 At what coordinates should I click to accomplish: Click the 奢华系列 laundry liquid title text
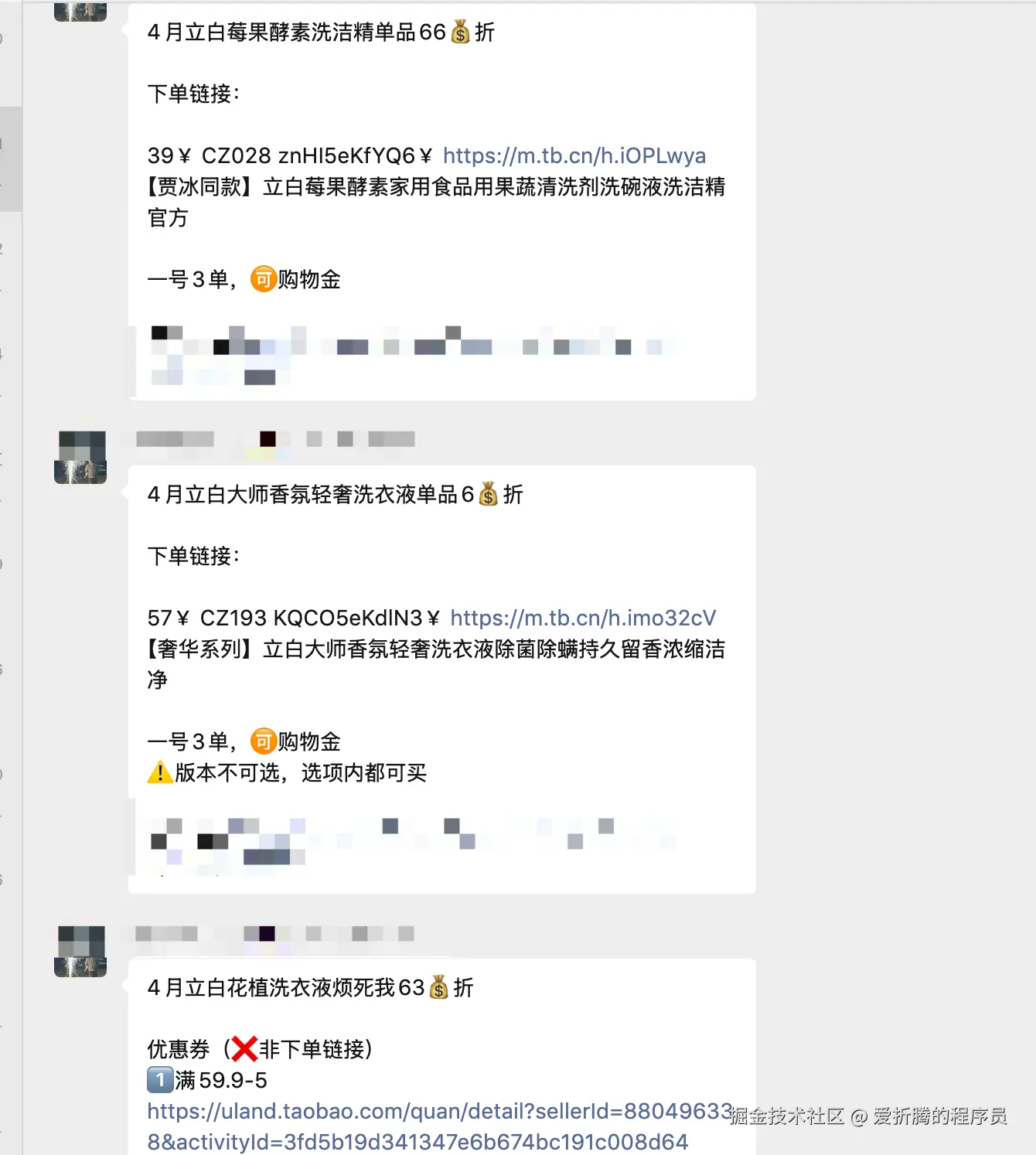tap(436, 665)
